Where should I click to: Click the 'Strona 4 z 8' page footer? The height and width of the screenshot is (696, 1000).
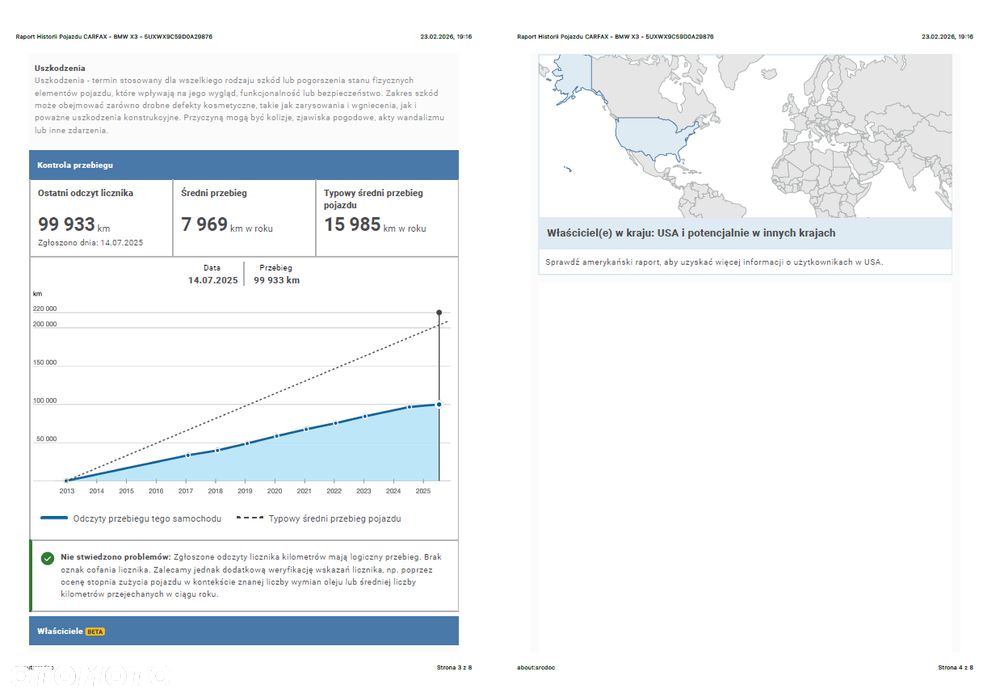pos(956,668)
